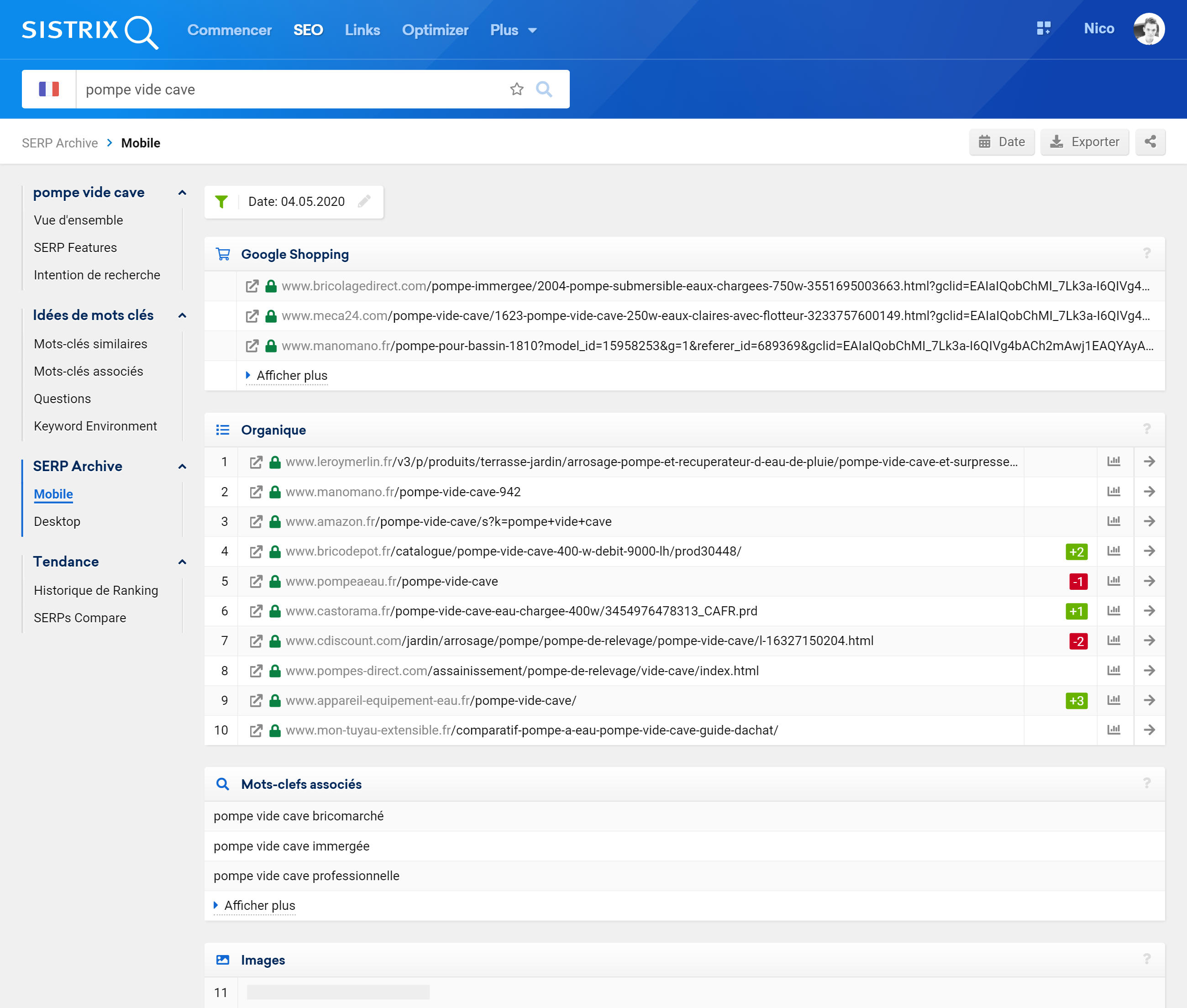1187x1008 pixels.
Task: Collapse the Idées de mots clés section
Action: tap(182, 315)
